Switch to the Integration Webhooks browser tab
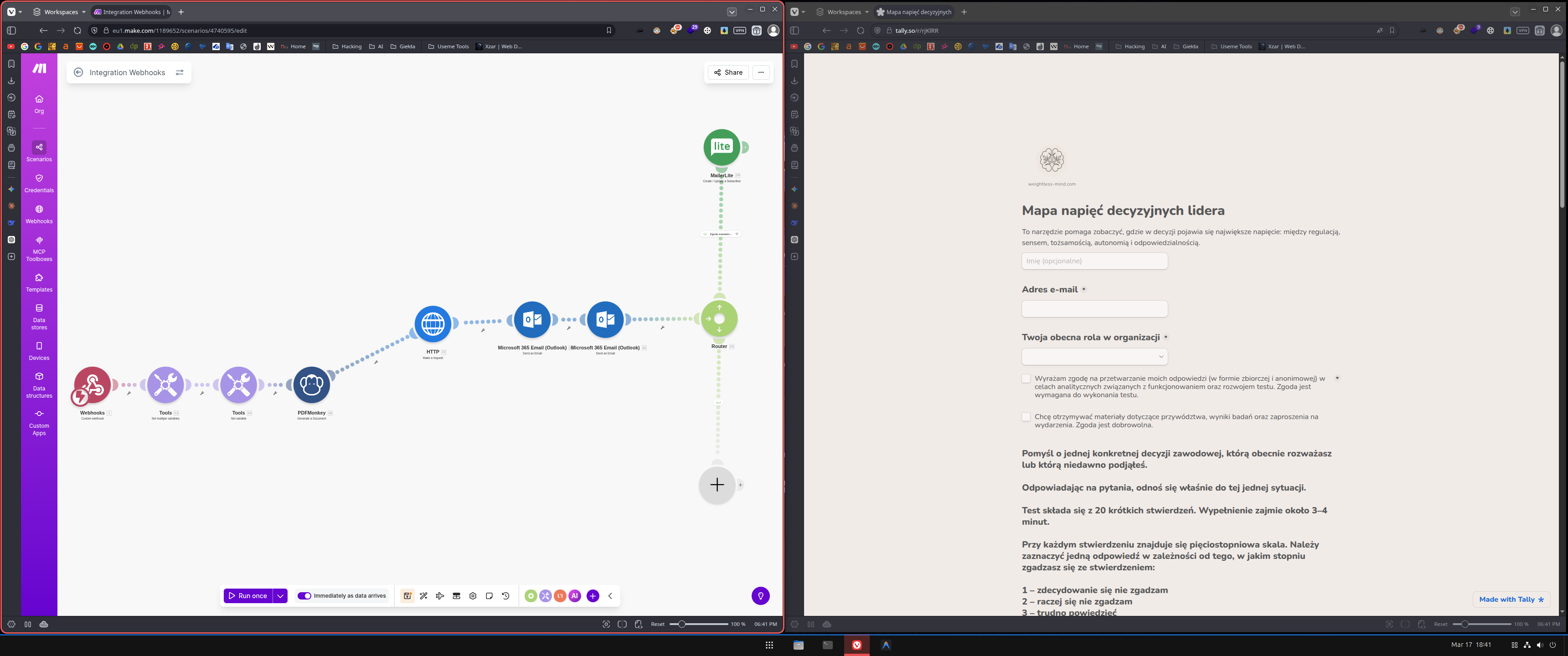 tap(131, 11)
